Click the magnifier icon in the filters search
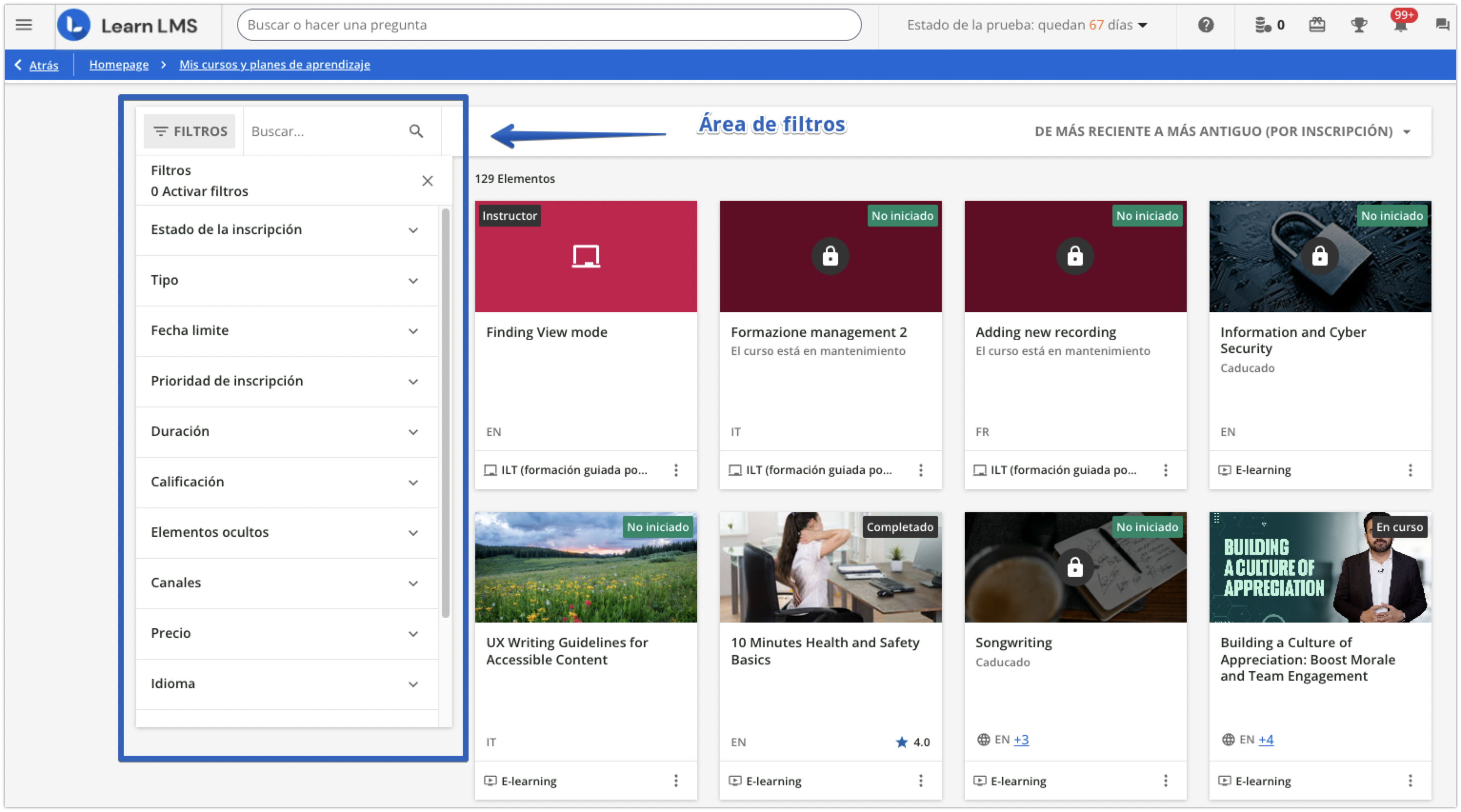 point(416,131)
